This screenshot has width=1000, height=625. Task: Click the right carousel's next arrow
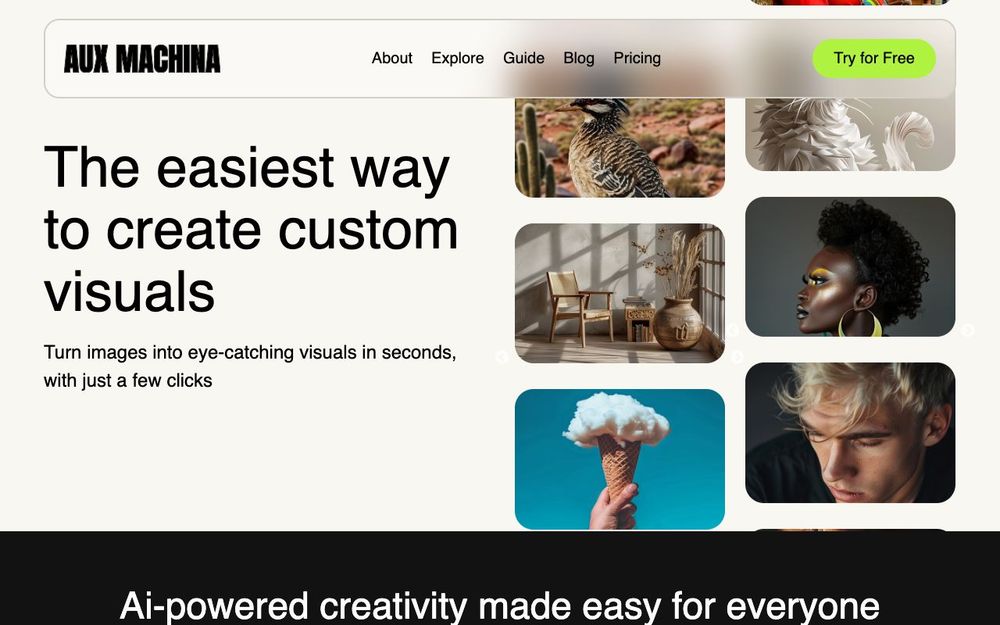967,330
